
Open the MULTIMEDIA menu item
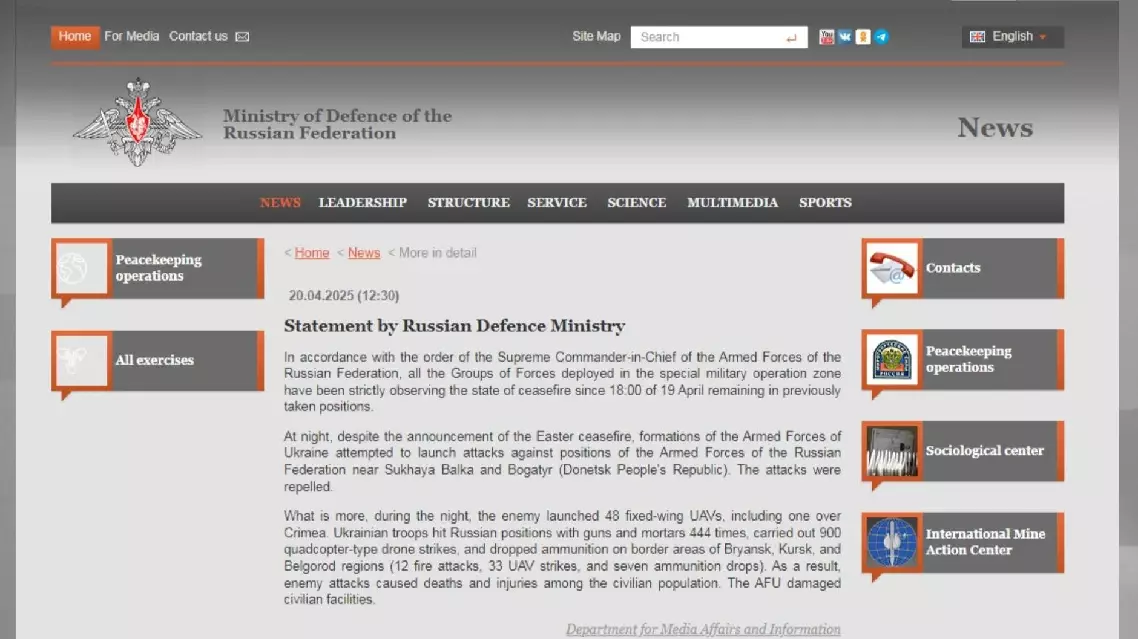732,203
